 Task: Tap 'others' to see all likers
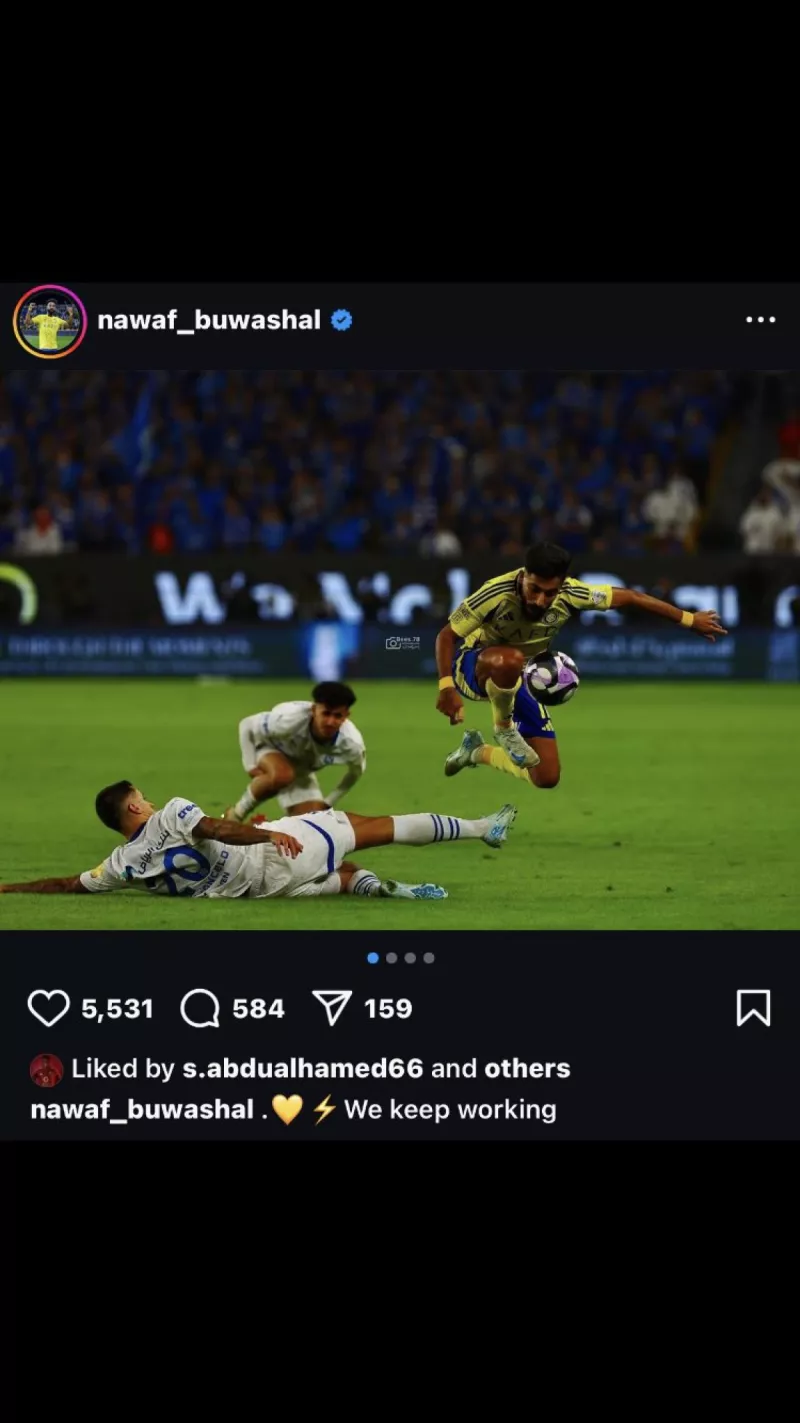(527, 1068)
